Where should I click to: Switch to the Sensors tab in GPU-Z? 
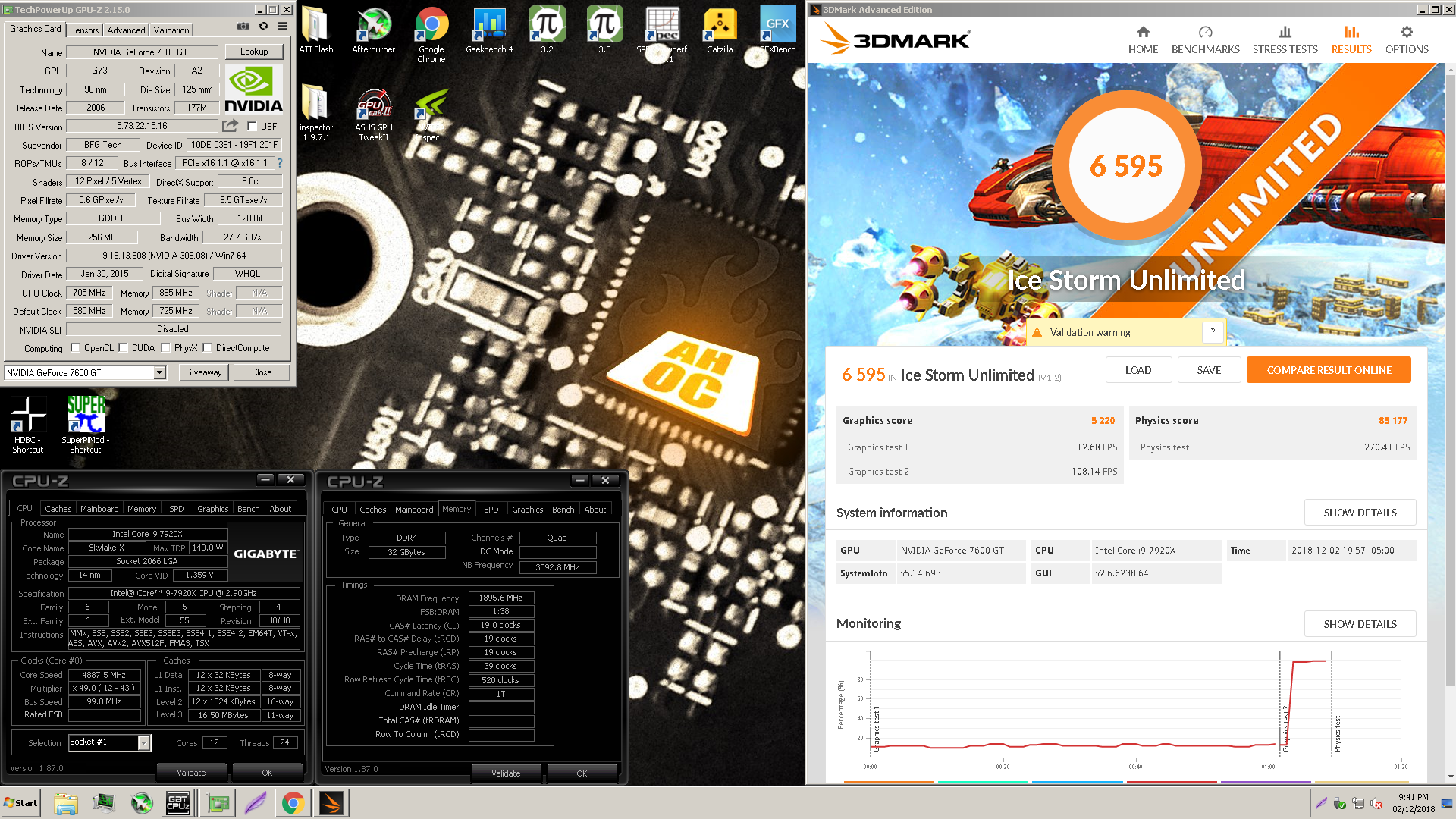(84, 30)
